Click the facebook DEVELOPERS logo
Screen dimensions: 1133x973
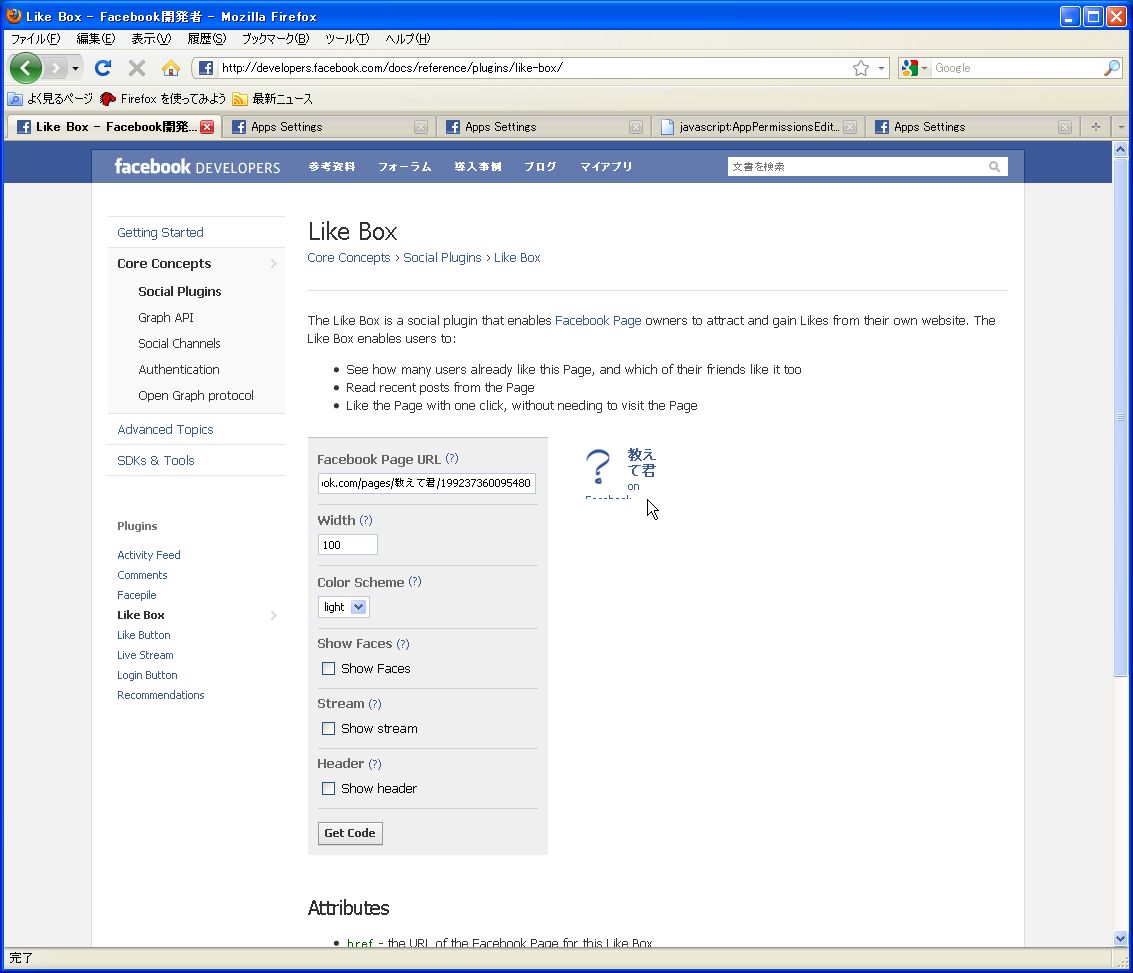tap(197, 167)
